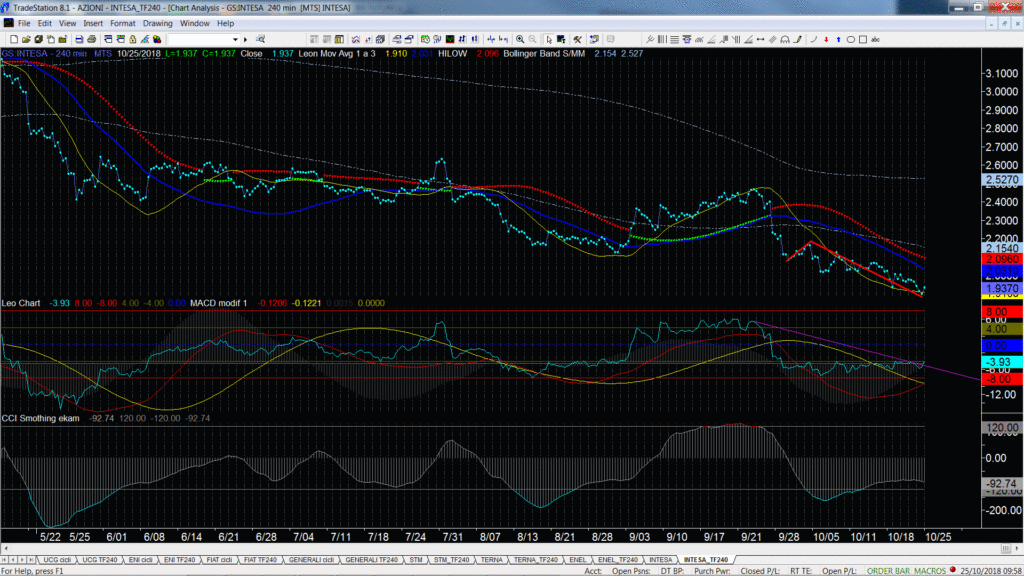This screenshot has height=576, width=1024.
Task: Switch to the UCG TF240 tab
Action: click(x=99, y=560)
